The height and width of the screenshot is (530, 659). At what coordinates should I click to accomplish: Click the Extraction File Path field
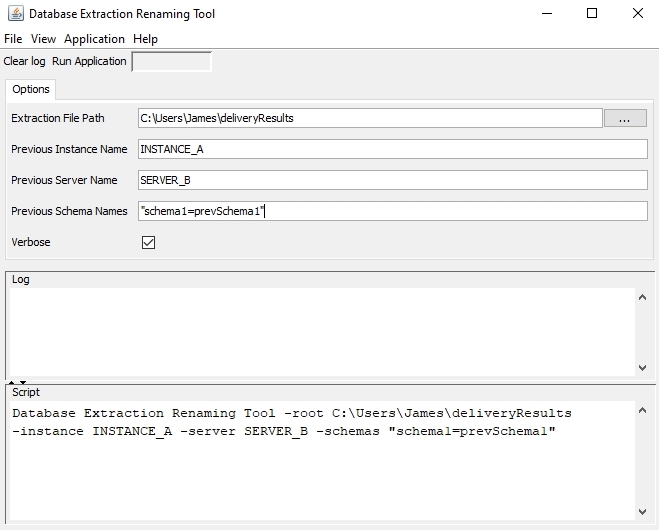coord(370,118)
